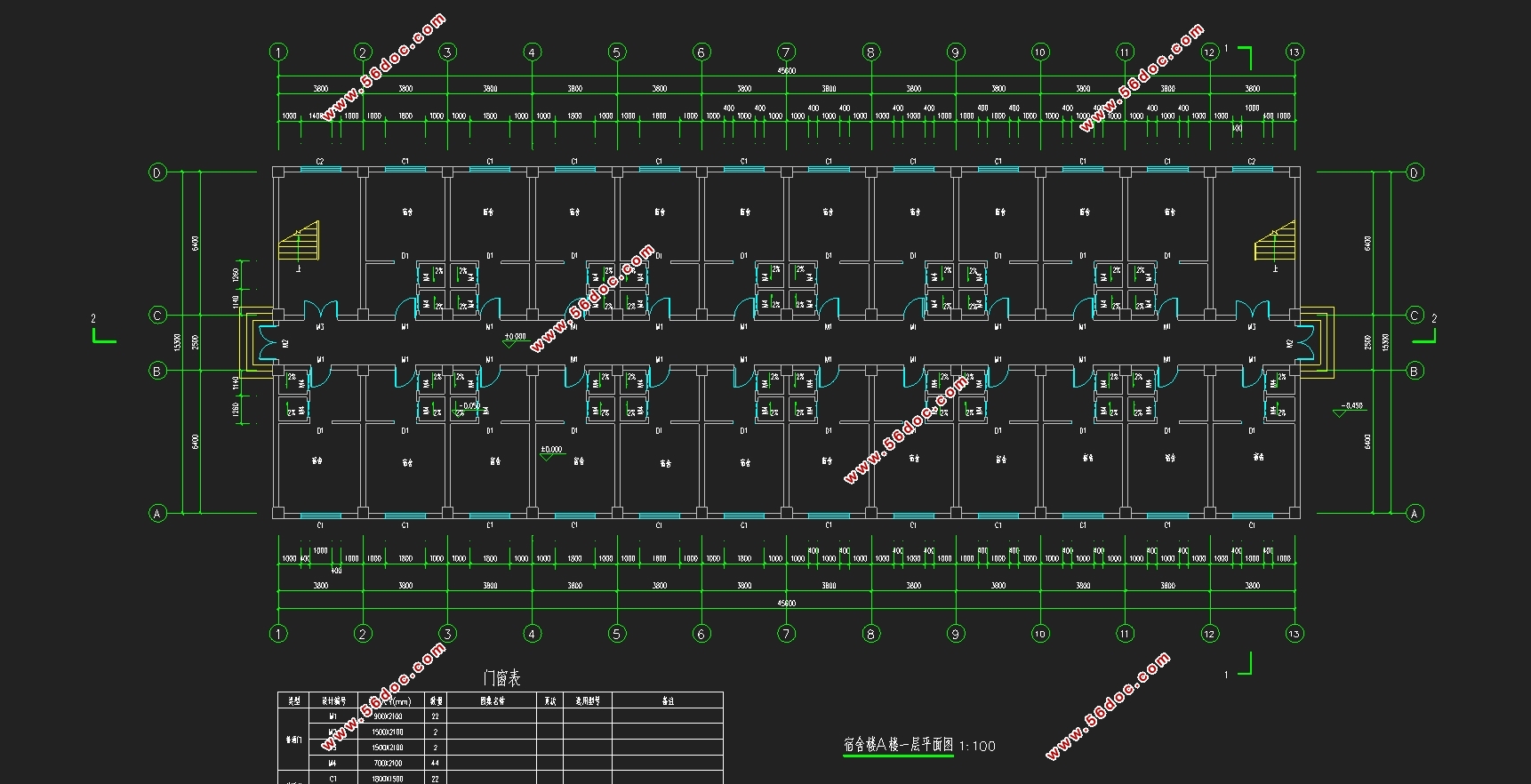Click the section cut marker 2 on the left
1531x784 pixels.
click(100, 332)
